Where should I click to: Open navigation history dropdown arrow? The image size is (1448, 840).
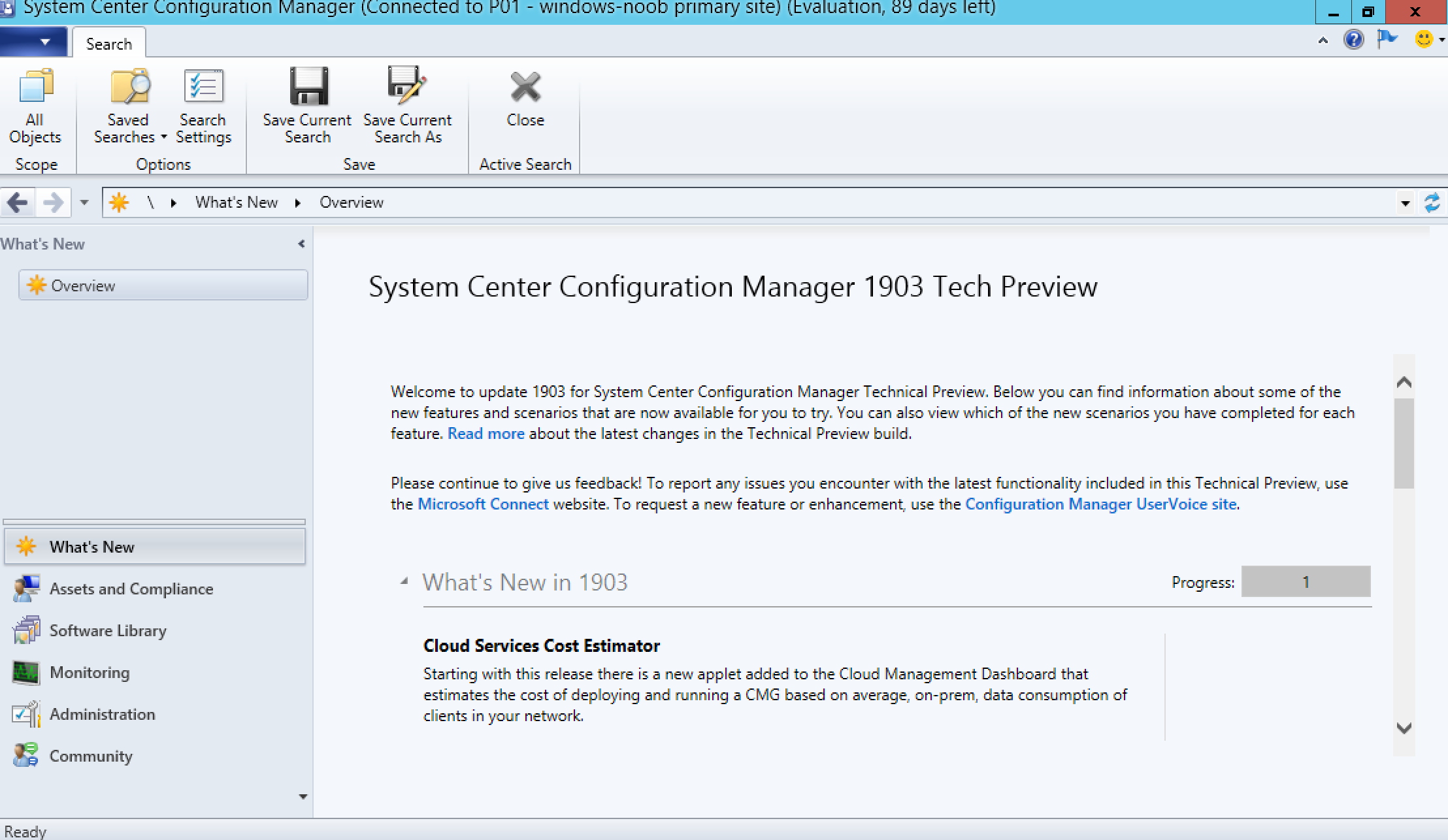click(x=84, y=202)
